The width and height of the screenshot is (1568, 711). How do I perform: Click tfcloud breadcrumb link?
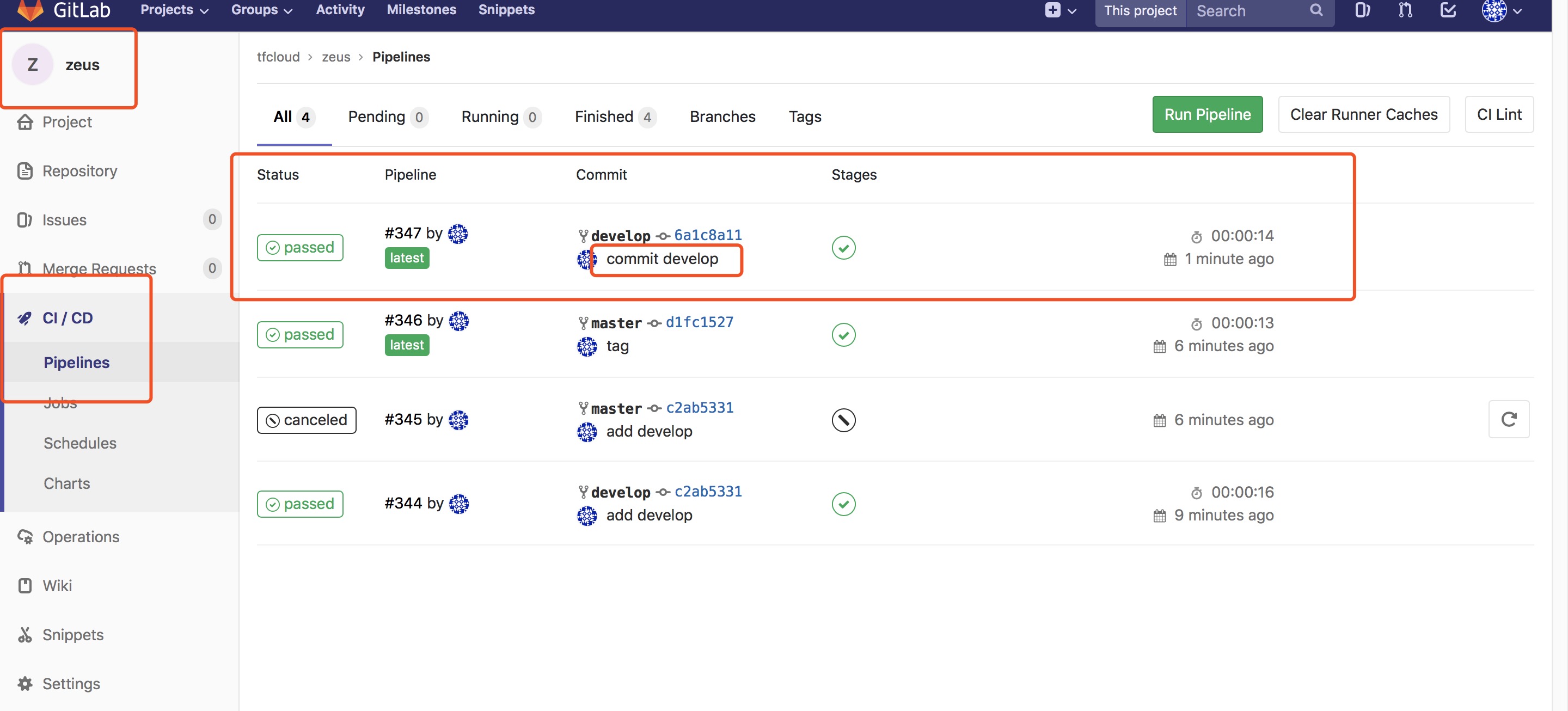pos(278,57)
